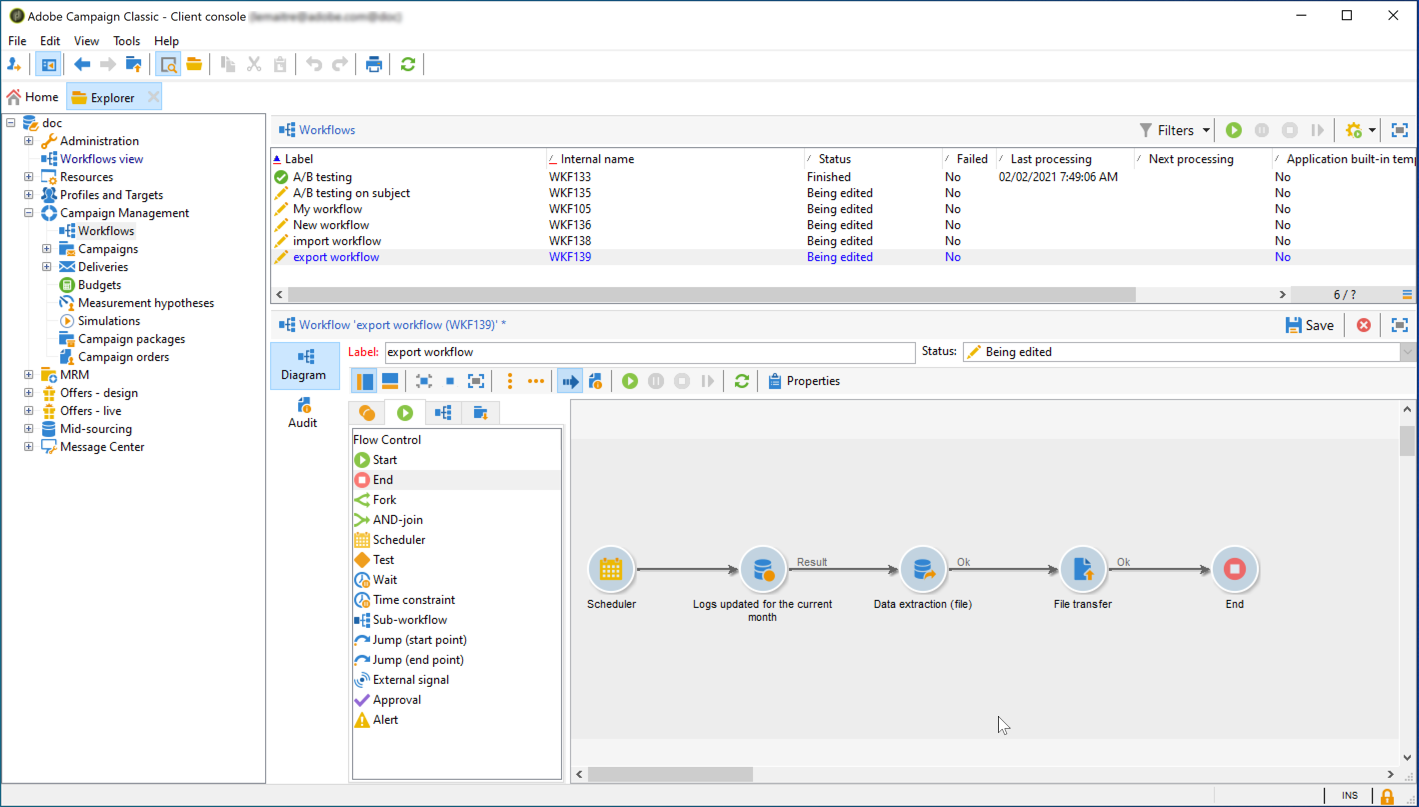Open the Tools menu
Screen dimensions: 1419x807
tap(126, 41)
